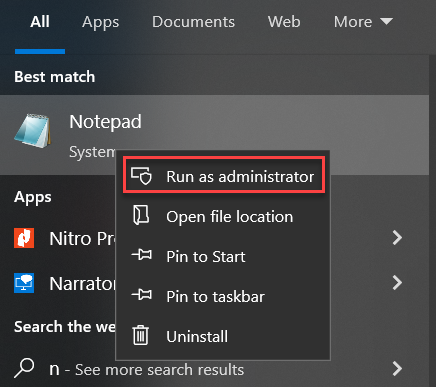The image size is (436, 387).
Task: Select Run as administrator from context menu
Action: [224, 176]
